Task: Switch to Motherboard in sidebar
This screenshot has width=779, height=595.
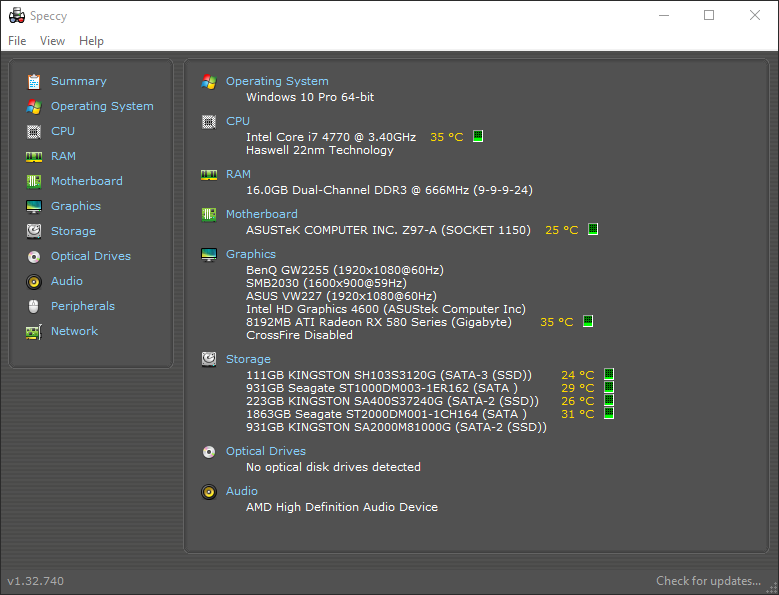Action: point(87,181)
